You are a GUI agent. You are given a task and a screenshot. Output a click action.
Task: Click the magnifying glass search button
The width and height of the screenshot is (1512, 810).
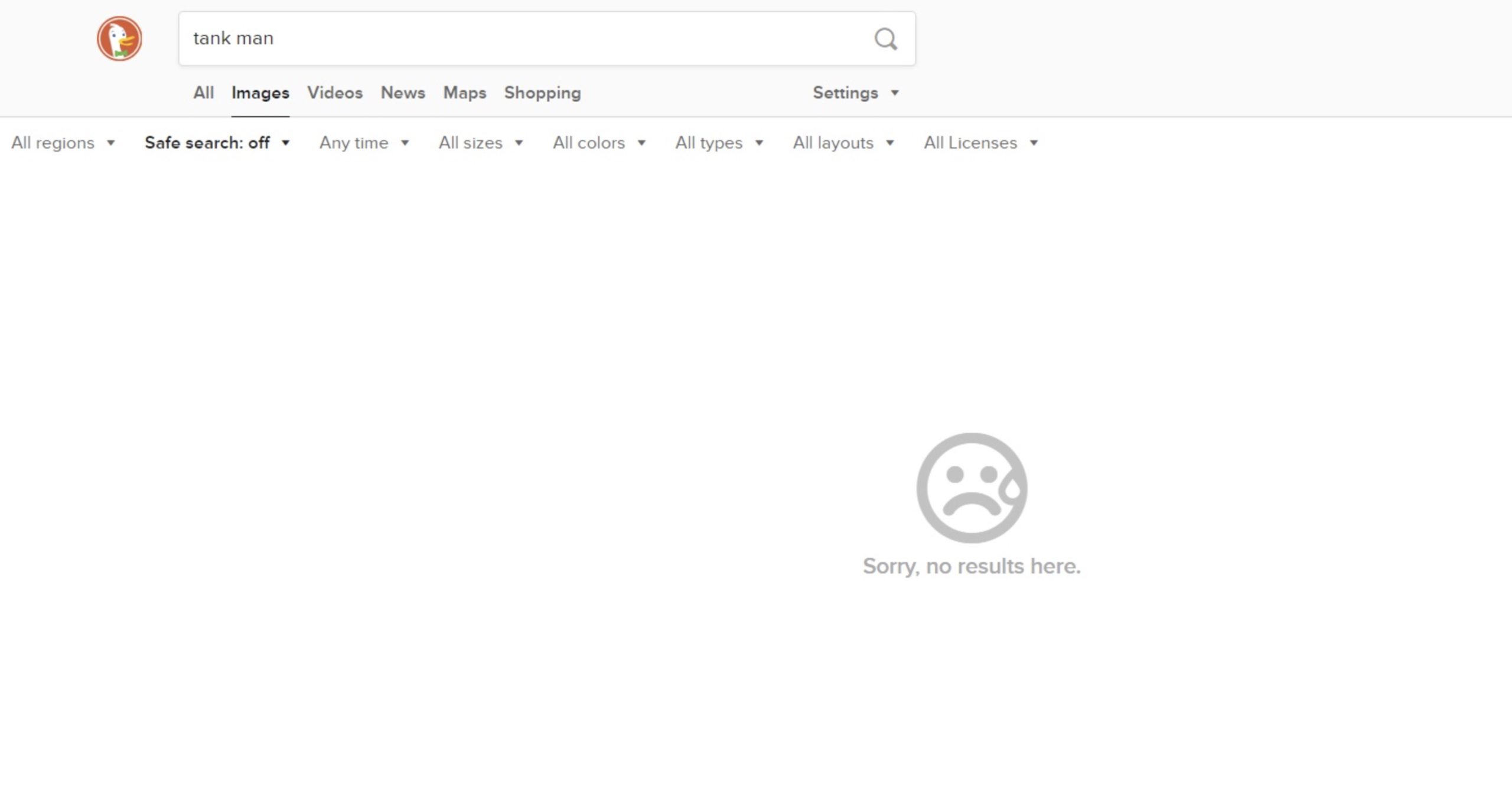[885, 39]
